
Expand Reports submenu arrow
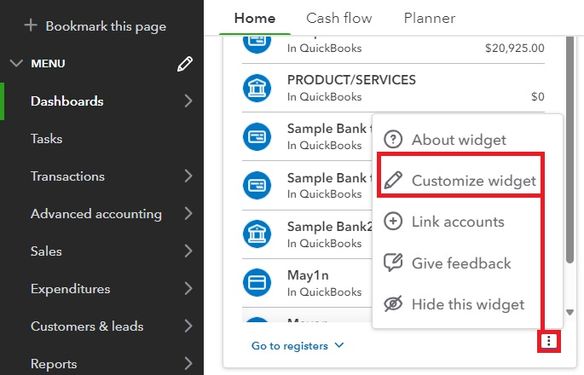pos(188,364)
